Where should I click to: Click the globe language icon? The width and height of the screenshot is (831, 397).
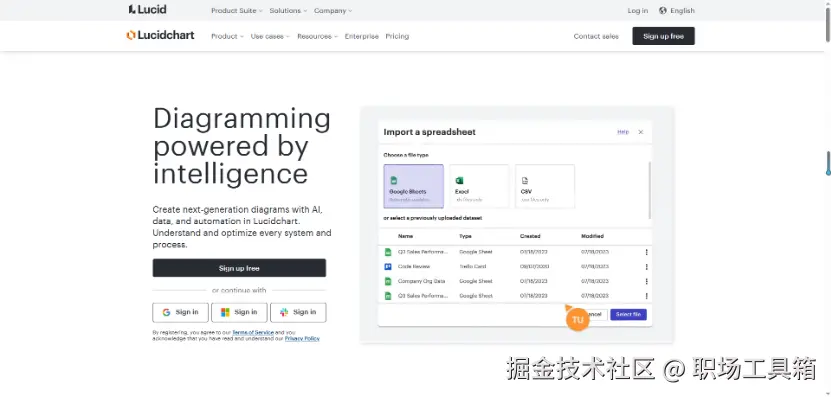662,11
